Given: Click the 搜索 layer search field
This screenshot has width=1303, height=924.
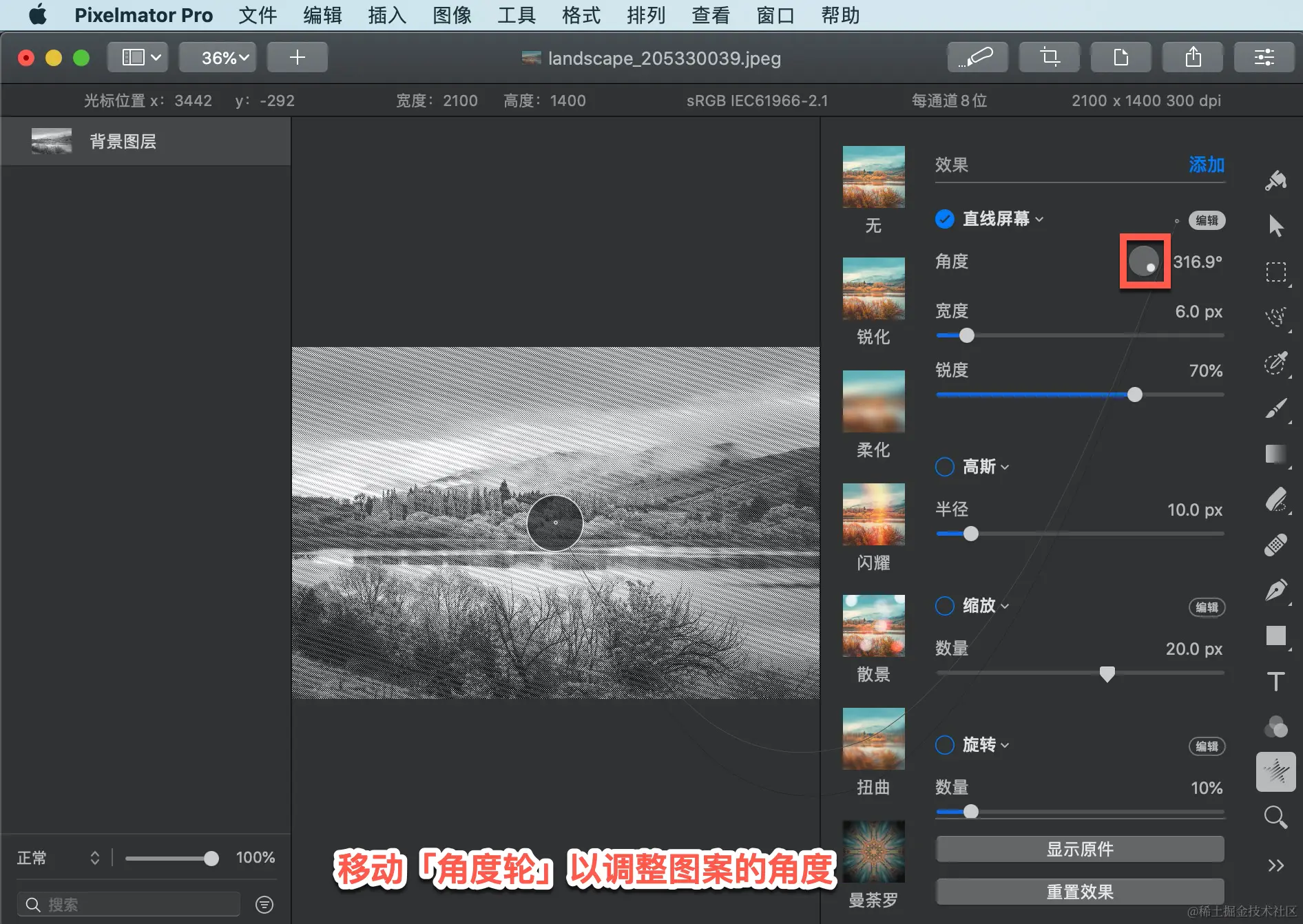Looking at the screenshot, I should click(129, 904).
